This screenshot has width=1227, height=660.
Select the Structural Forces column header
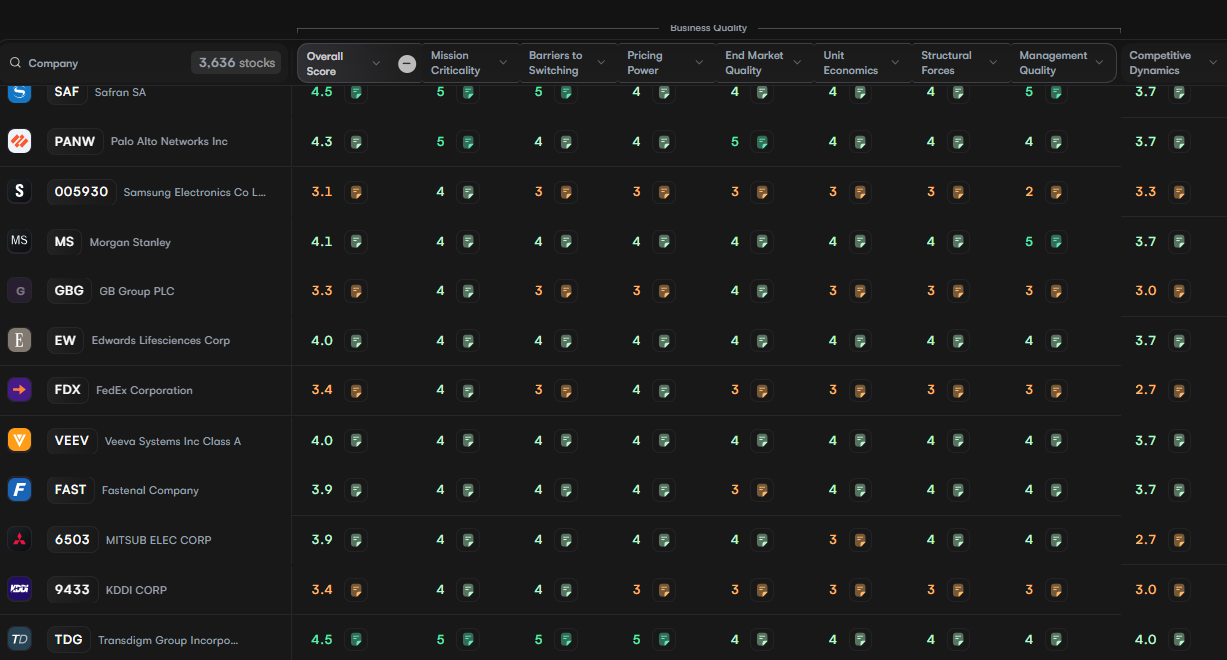click(x=946, y=63)
